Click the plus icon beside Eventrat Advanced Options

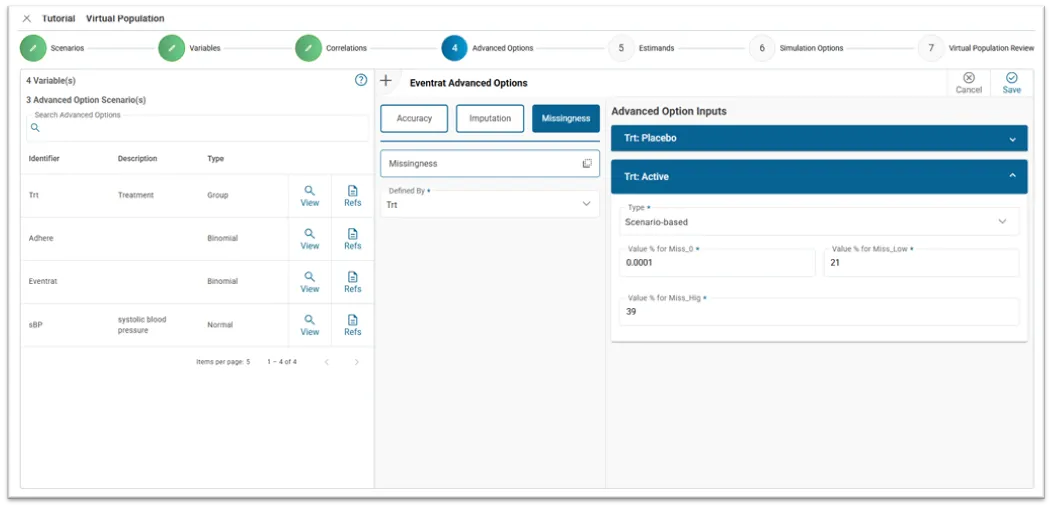(x=386, y=82)
